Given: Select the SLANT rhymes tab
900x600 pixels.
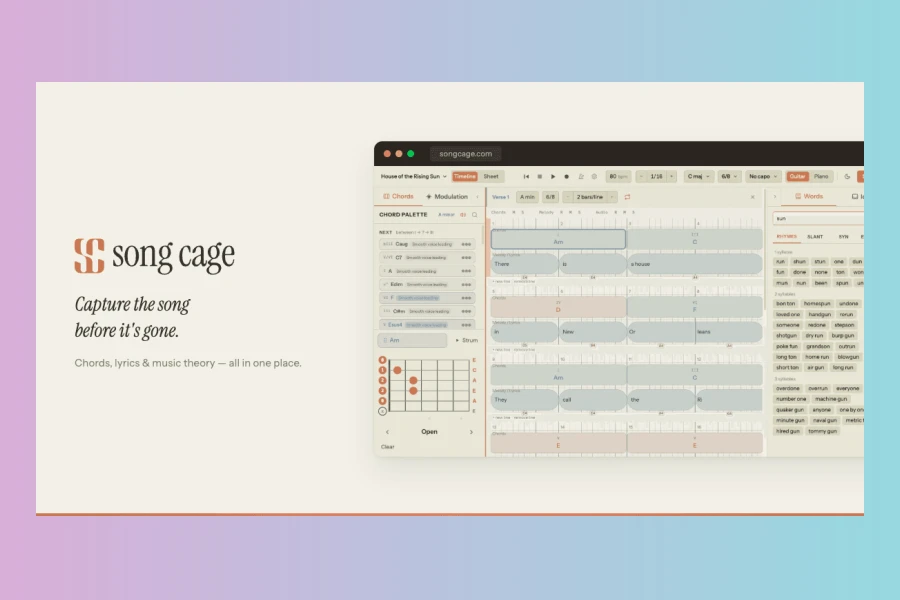Looking at the screenshot, I should click(x=815, y=237).
